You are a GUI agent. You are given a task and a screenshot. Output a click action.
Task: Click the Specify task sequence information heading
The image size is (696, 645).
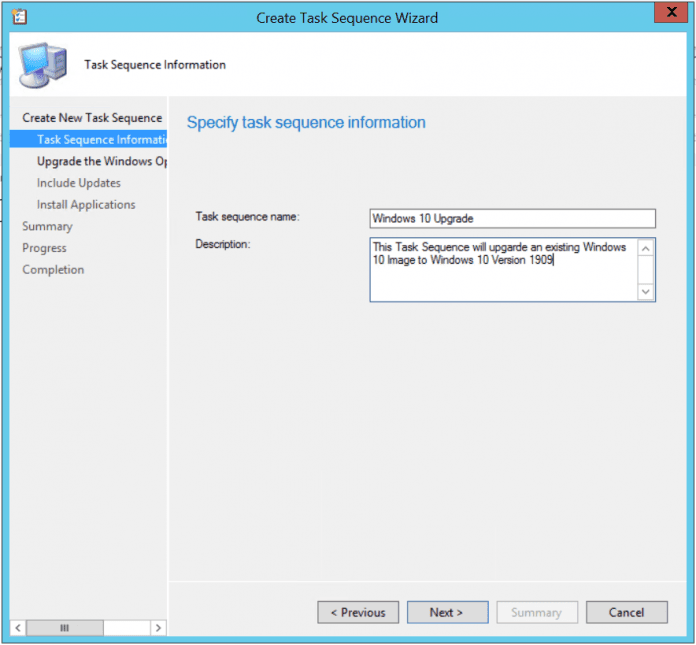[306, 123]
